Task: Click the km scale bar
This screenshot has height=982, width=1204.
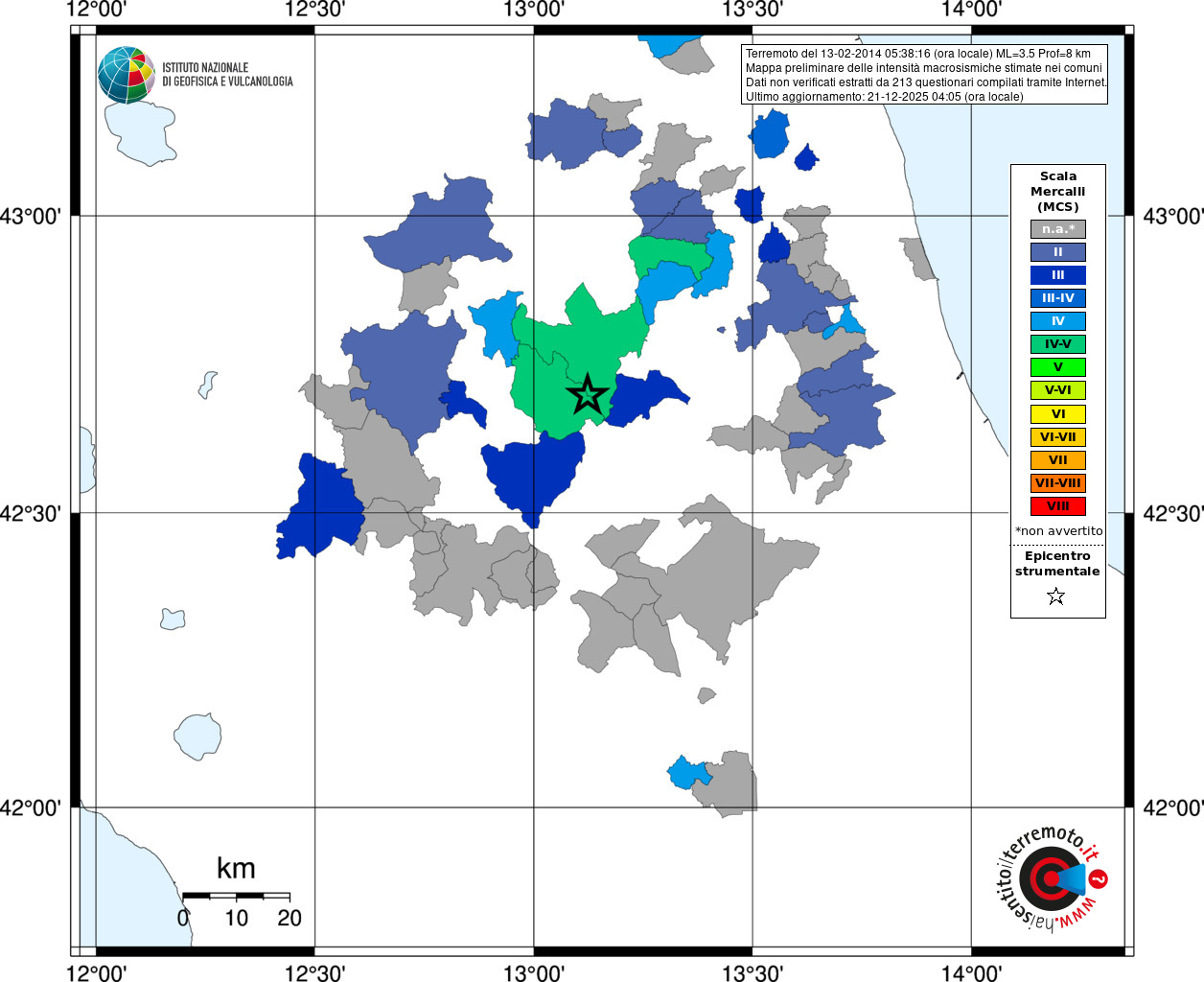Action: (x=236, y=897)
